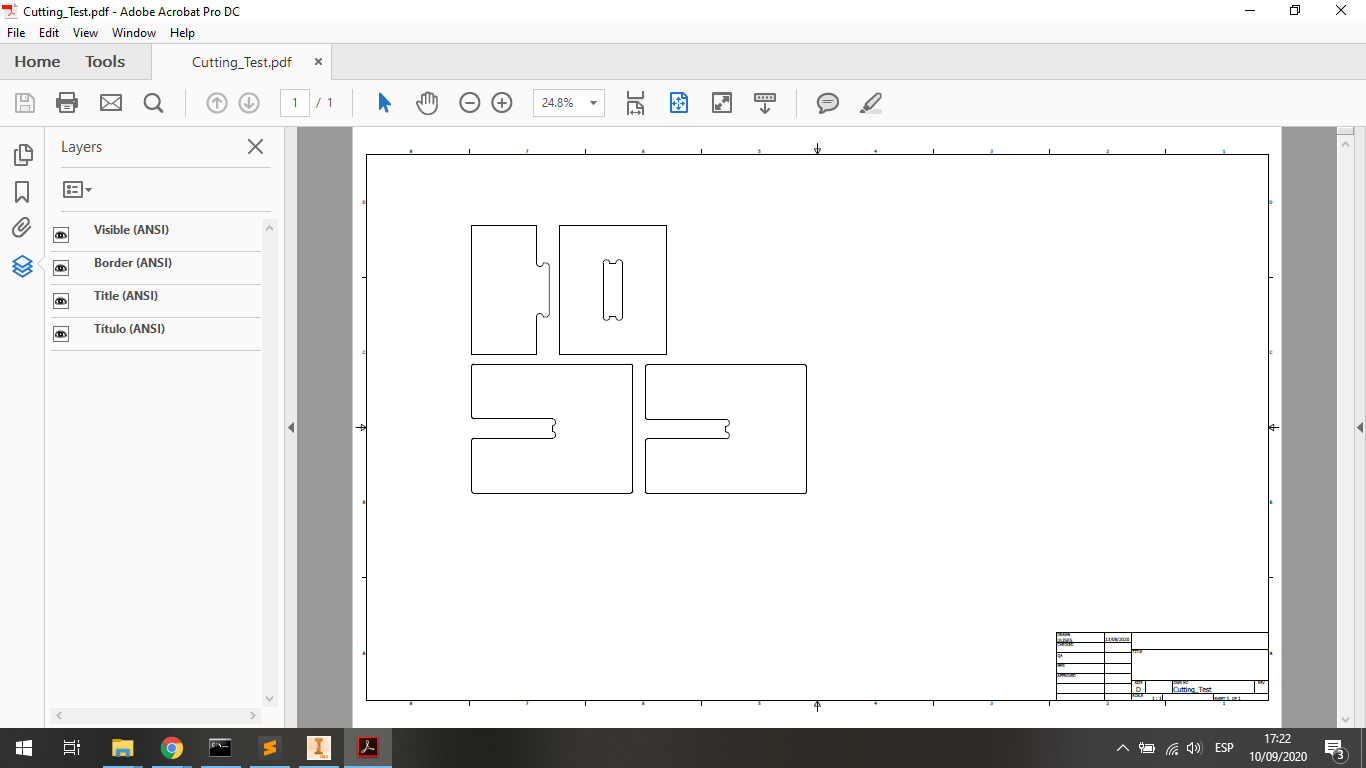Open the File menu
Screen dimensions: 1366x768
tap(15, 33)
